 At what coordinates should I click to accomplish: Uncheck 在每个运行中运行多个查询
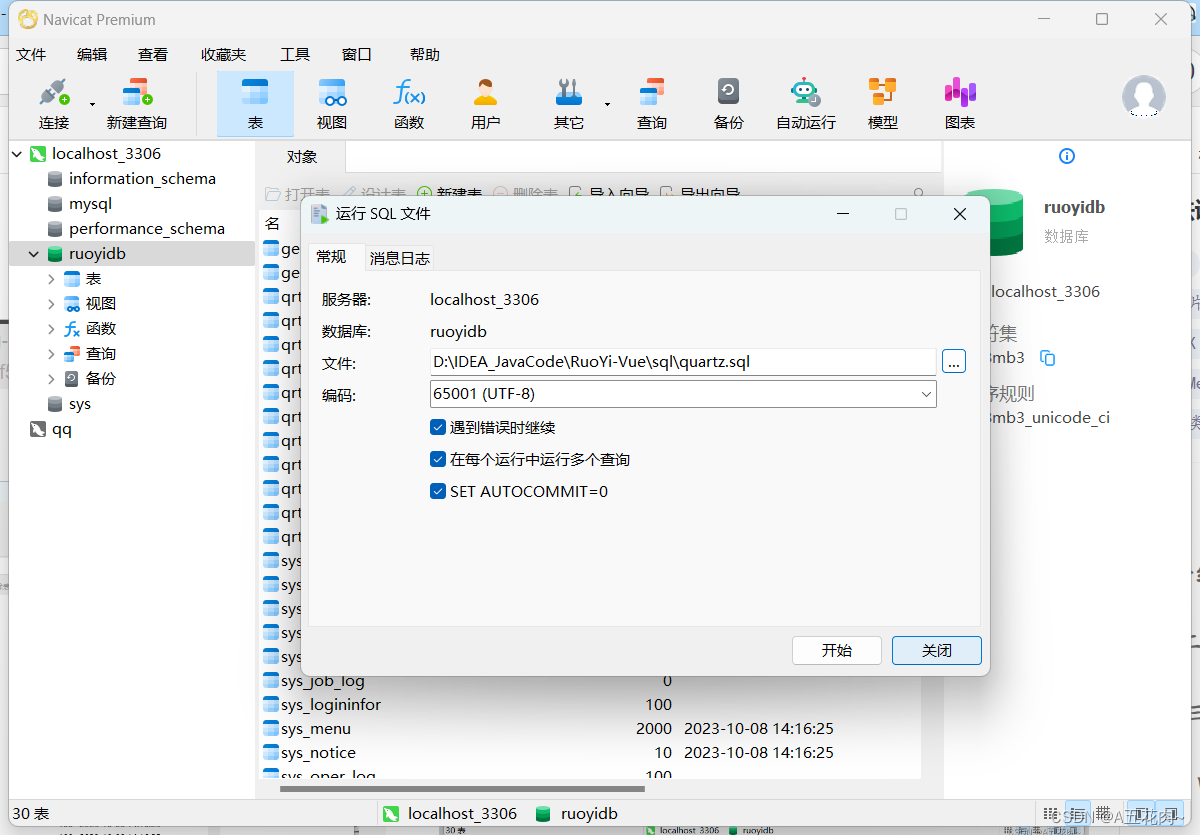[x=438, y=459]
